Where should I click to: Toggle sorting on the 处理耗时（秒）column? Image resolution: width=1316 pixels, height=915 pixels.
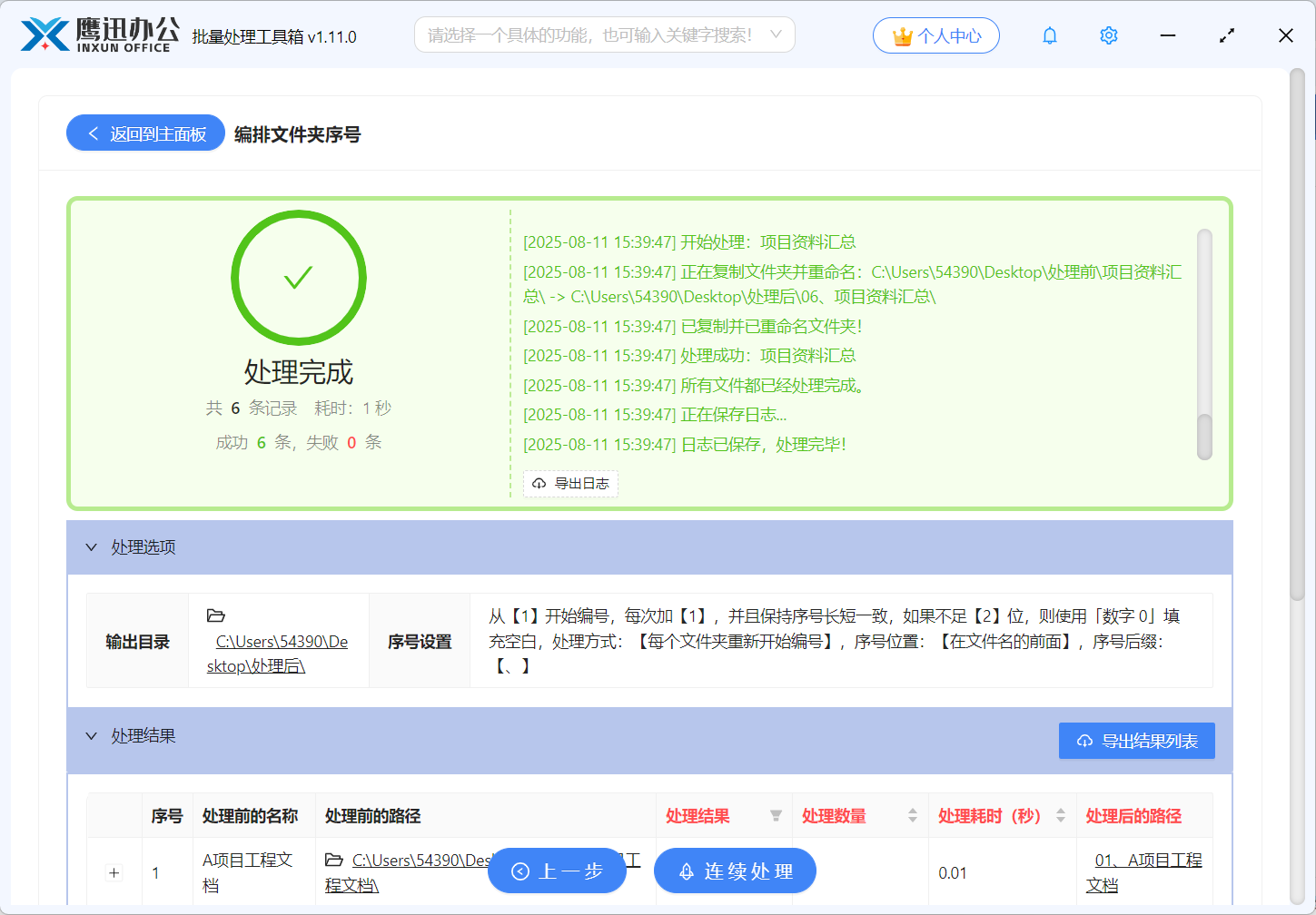point(1060,816)
